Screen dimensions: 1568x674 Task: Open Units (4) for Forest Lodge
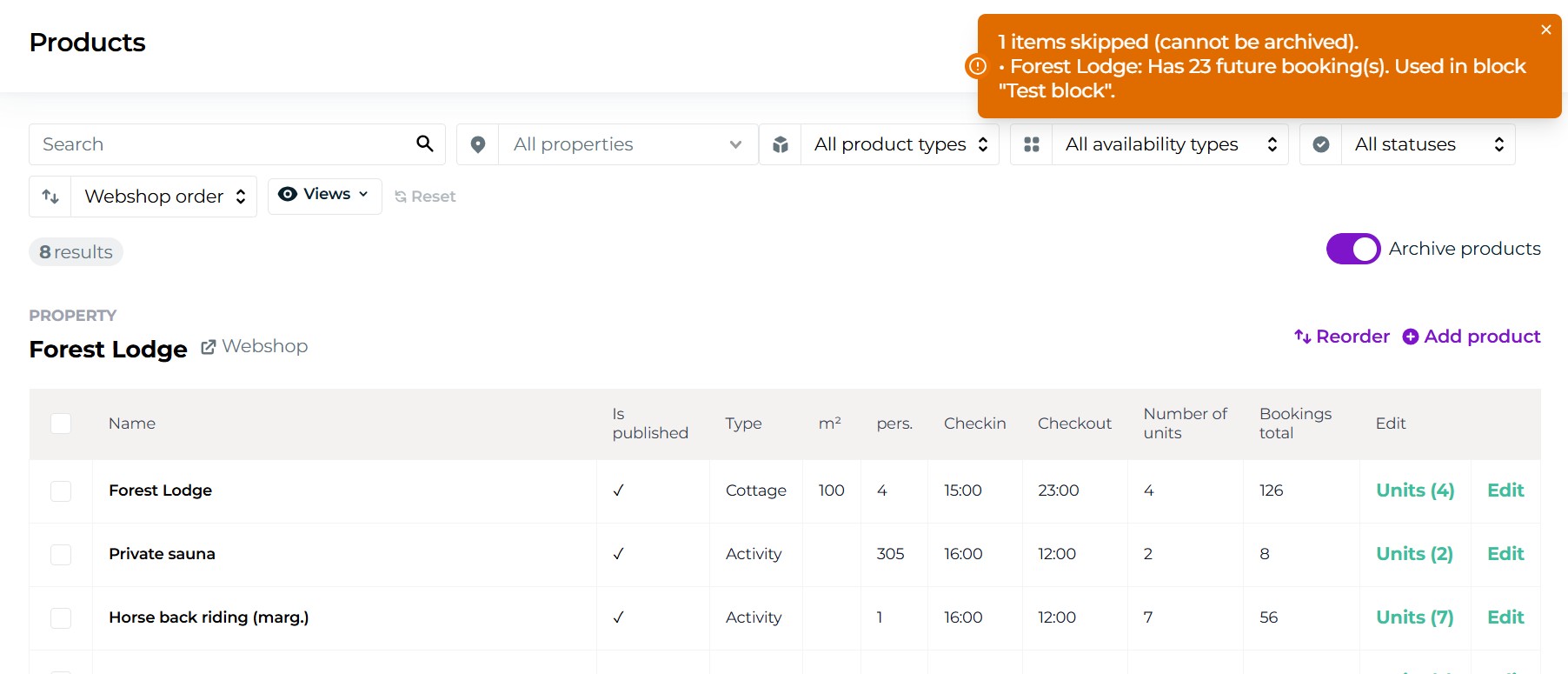pos(1415,490)
